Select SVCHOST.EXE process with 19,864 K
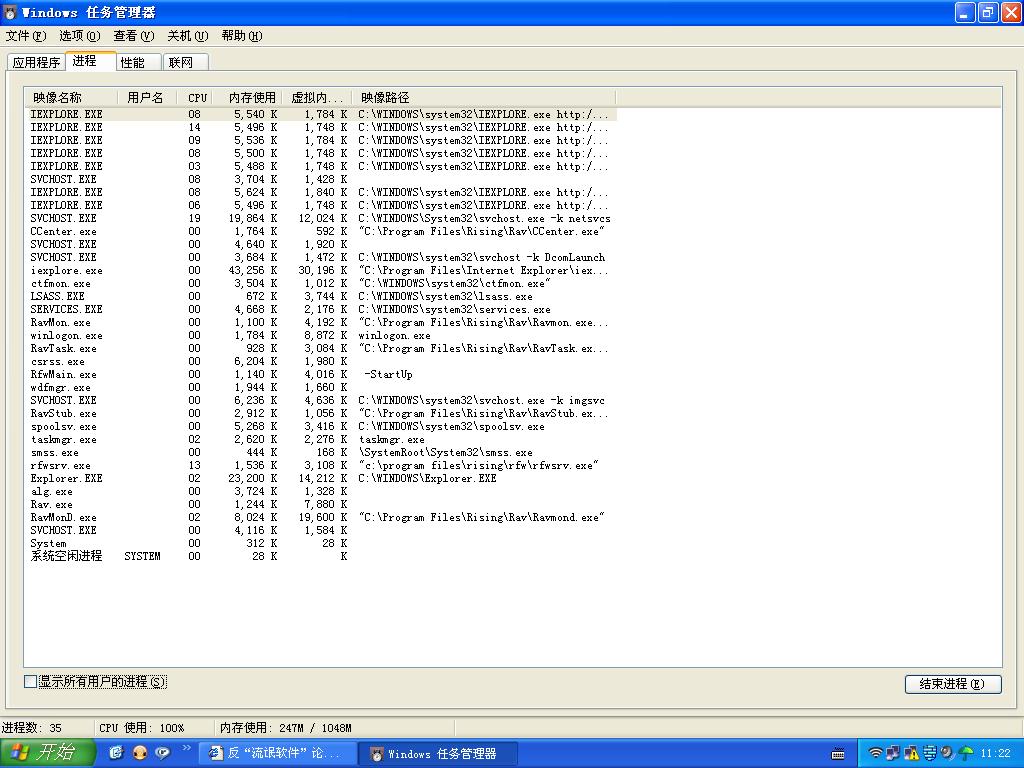The height and width of the screenshot is (768, 1024). click(321, 218)
